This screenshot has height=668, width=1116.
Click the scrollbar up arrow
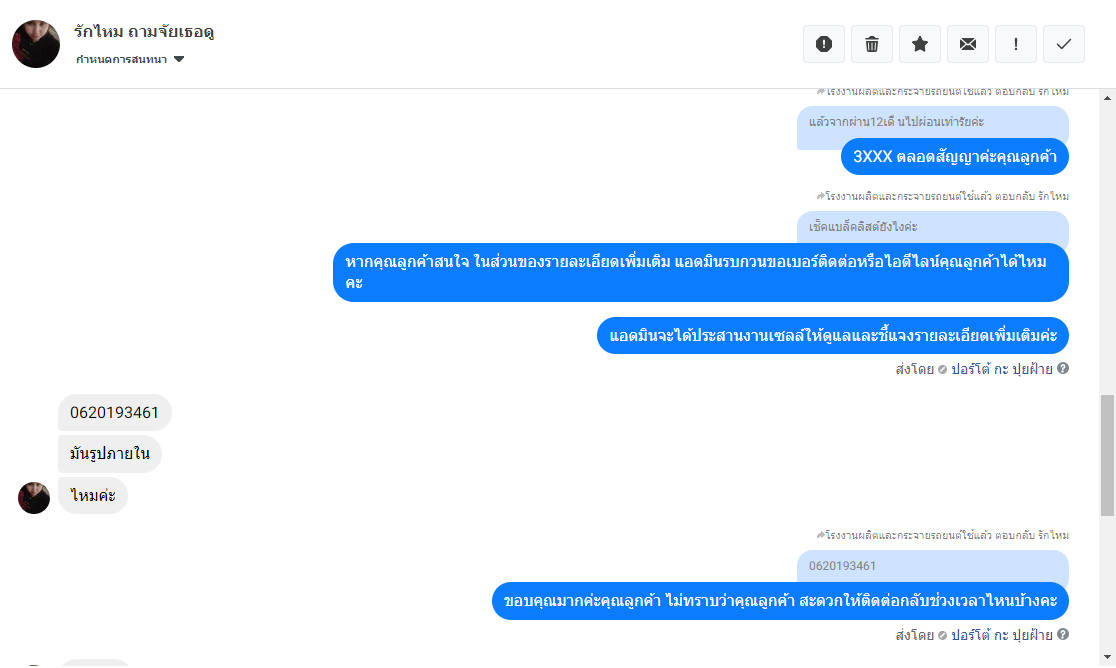click(x=1107, y=97)
